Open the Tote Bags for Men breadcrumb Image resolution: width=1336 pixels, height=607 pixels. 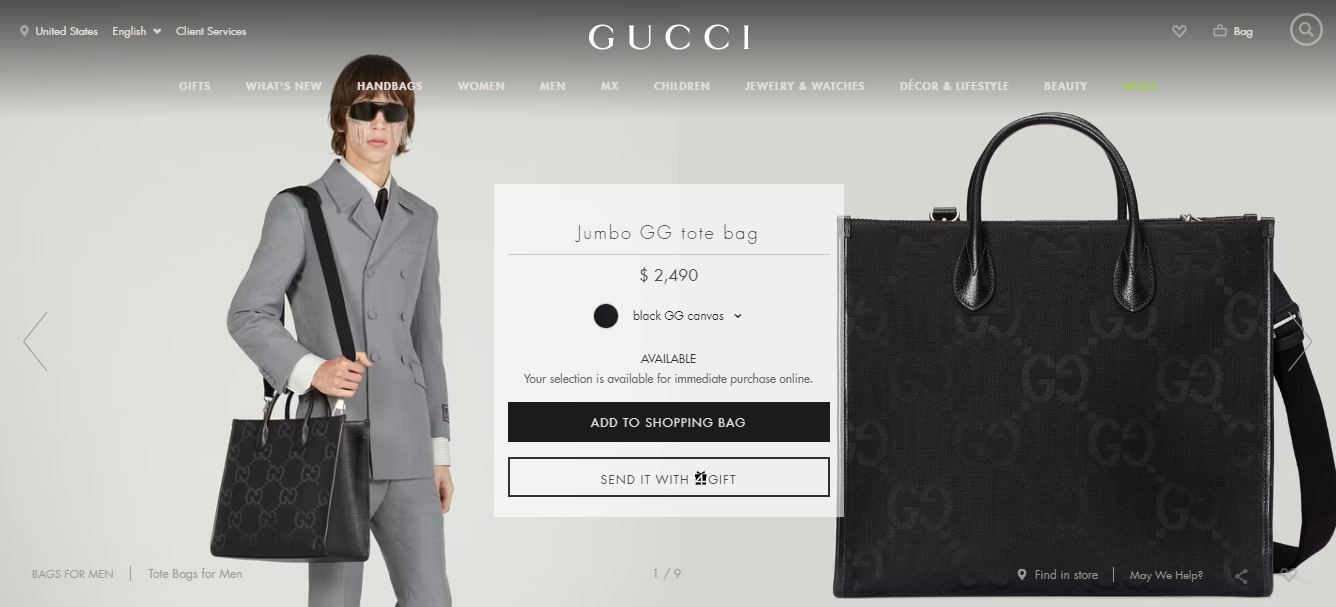(195, 574)
